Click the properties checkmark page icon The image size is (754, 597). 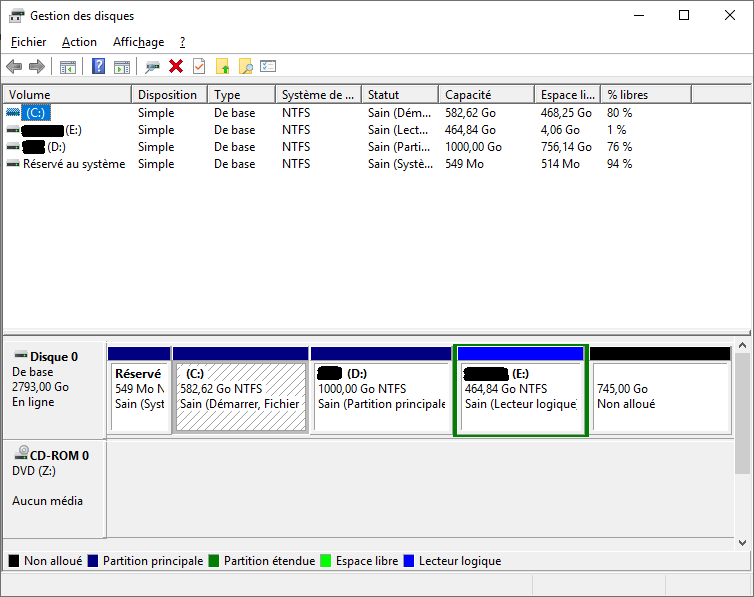point(199,67)
